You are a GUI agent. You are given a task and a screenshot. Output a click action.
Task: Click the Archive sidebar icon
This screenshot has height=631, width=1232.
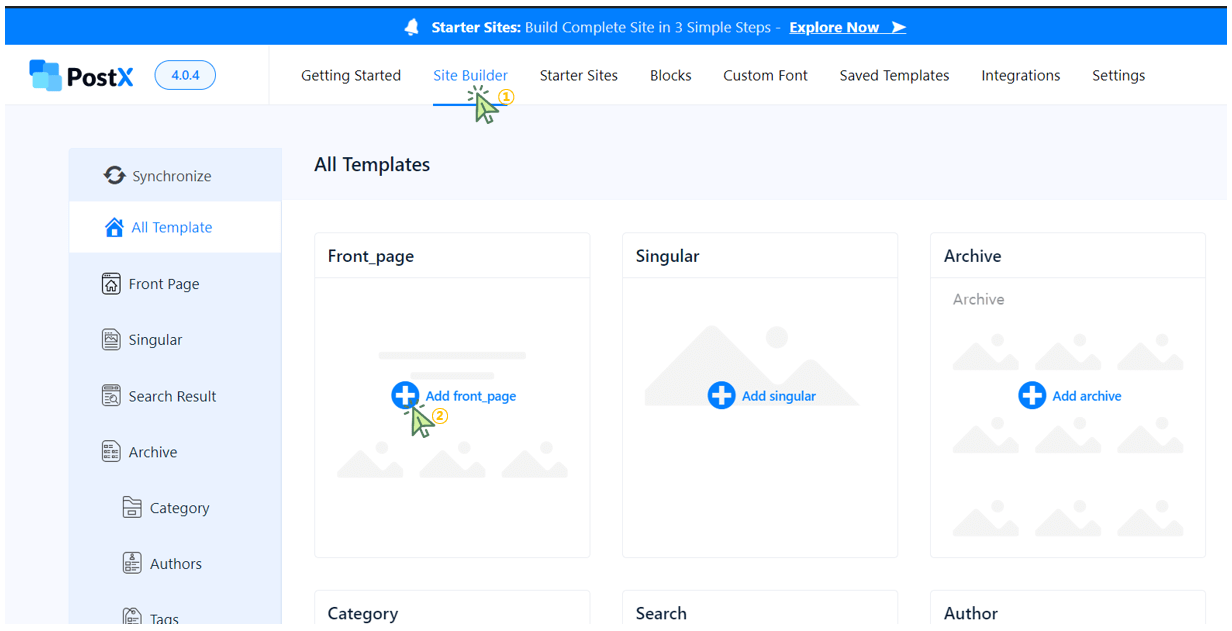pyautogui.click(x=111, y=452)
